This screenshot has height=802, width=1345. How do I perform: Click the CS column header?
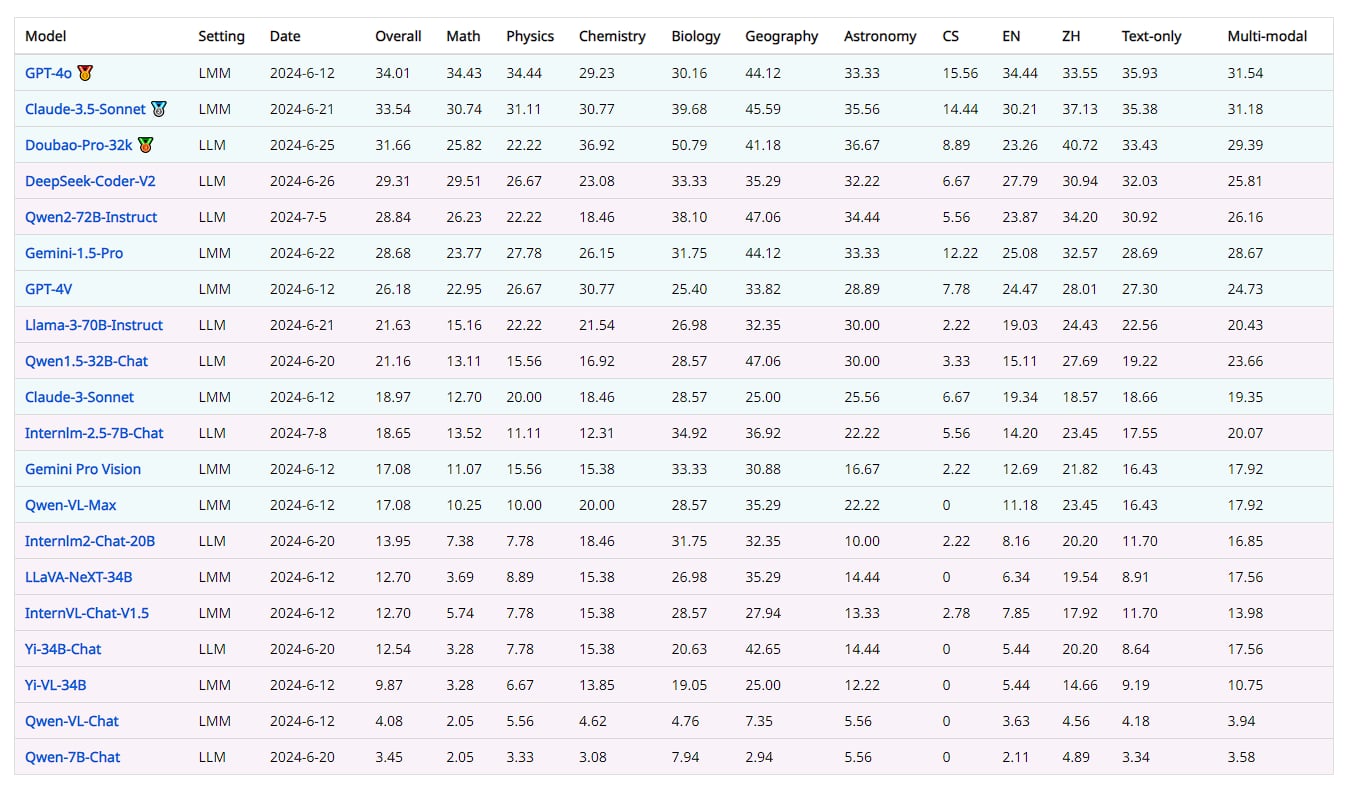(951, 36)
